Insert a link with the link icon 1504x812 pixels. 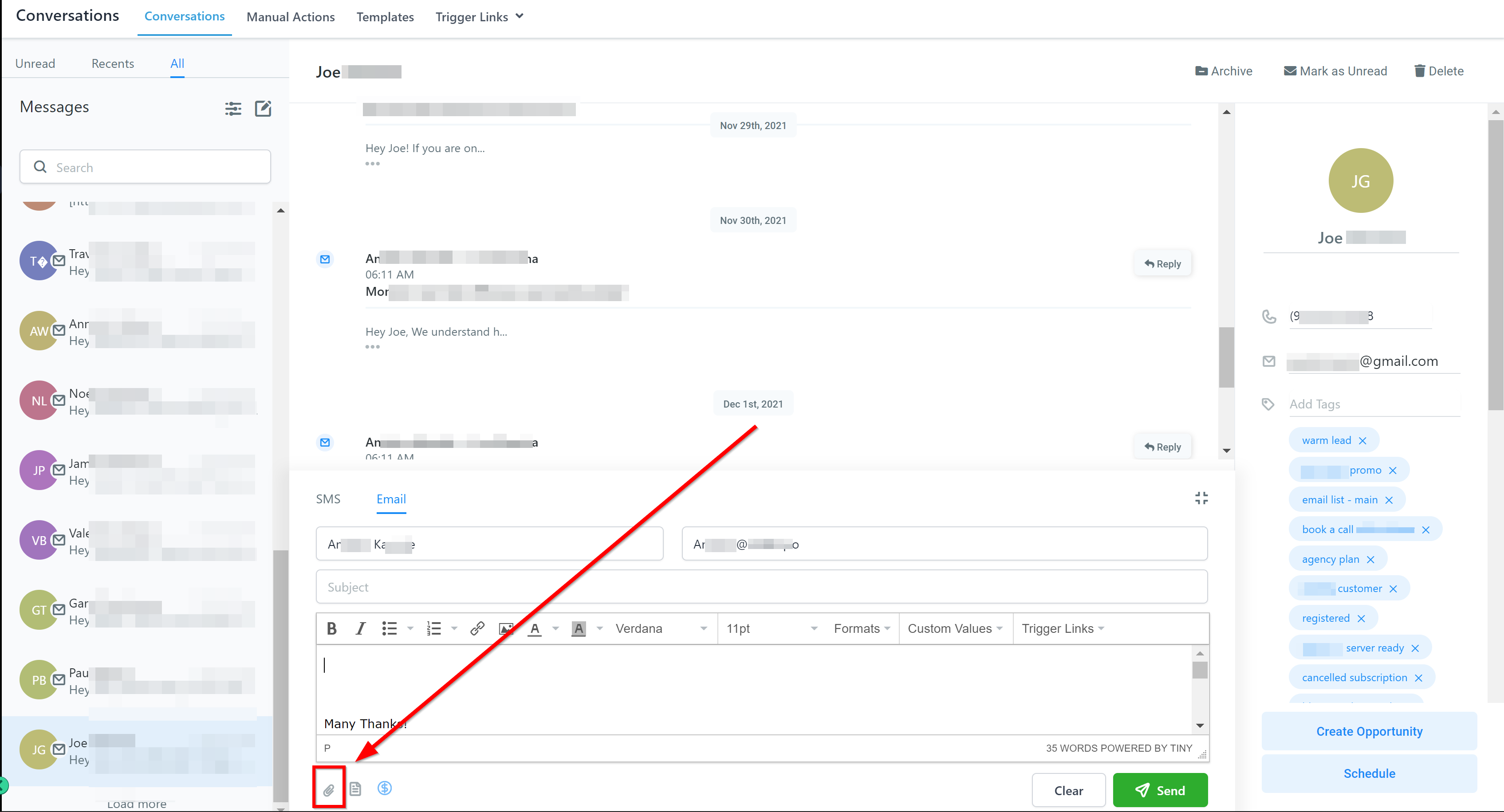(477, 628)
